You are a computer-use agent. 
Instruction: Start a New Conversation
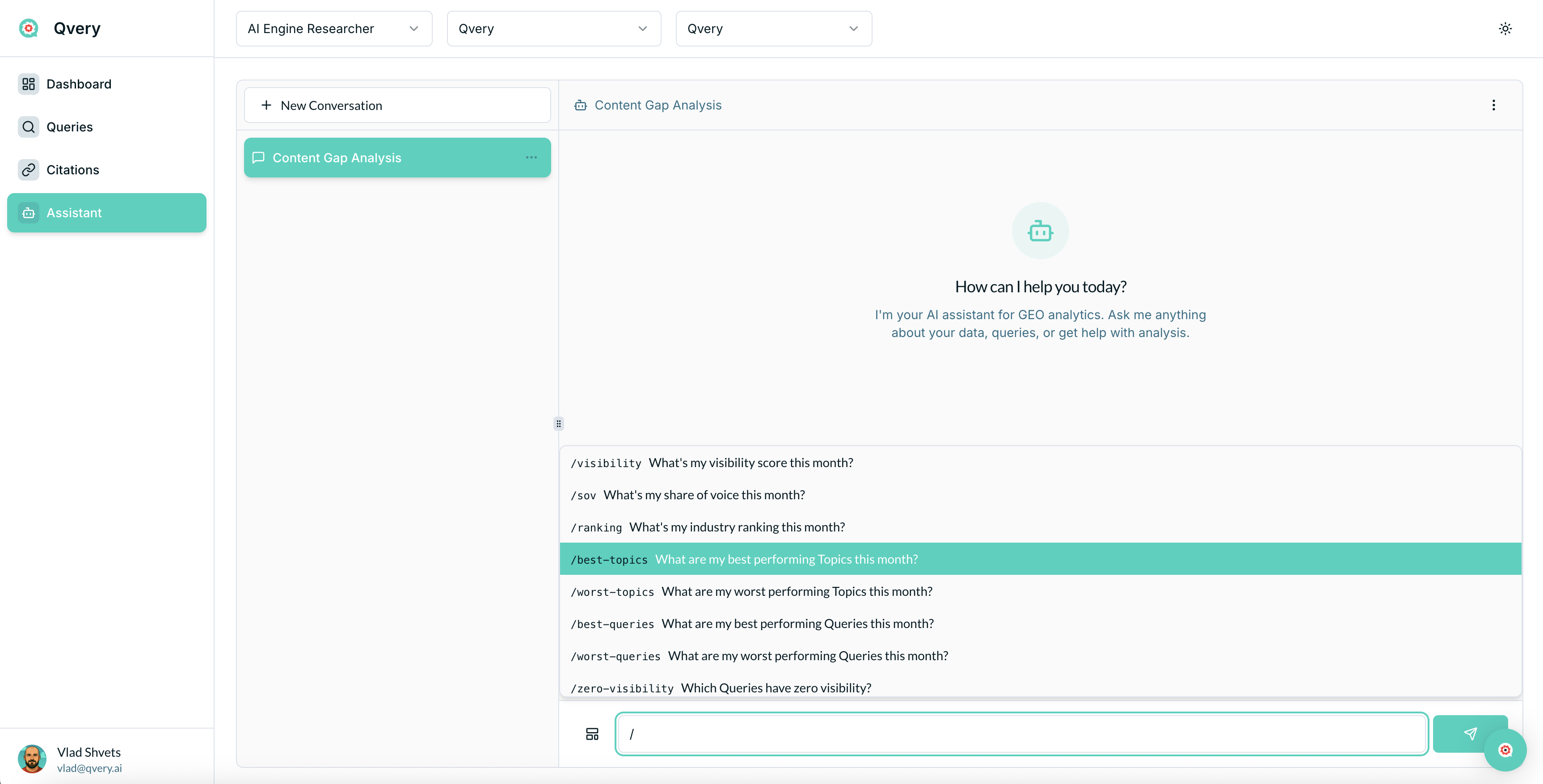[396, 105]
